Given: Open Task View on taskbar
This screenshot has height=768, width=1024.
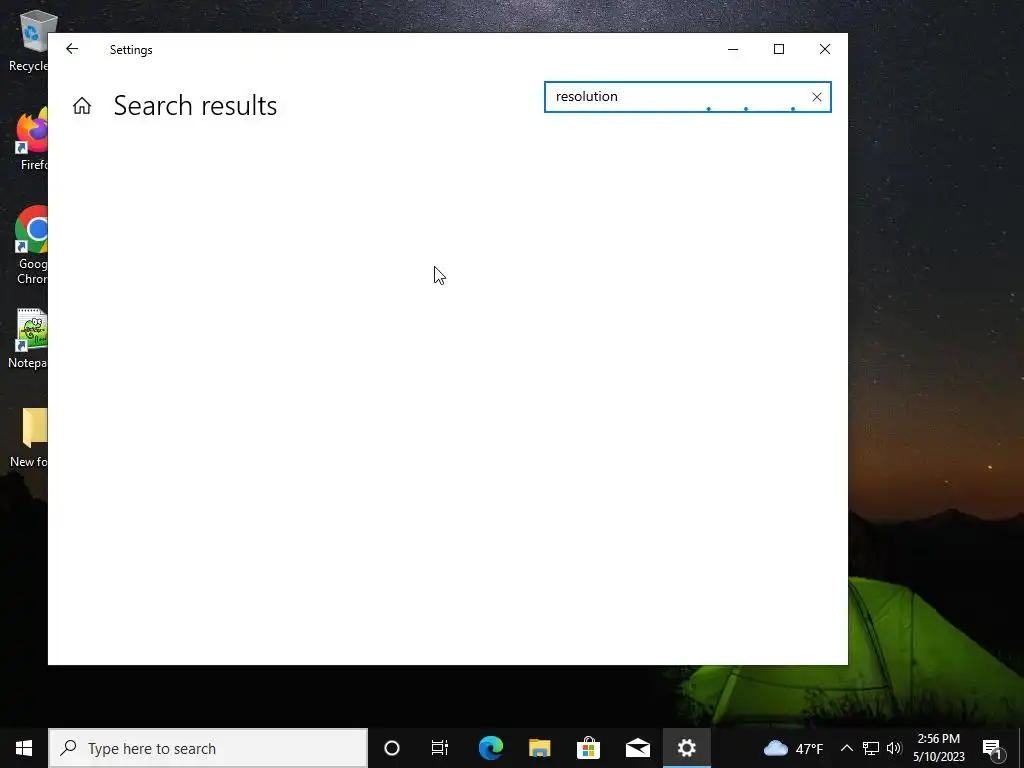Looking at the screenshot, I should [x=440, y=748].
